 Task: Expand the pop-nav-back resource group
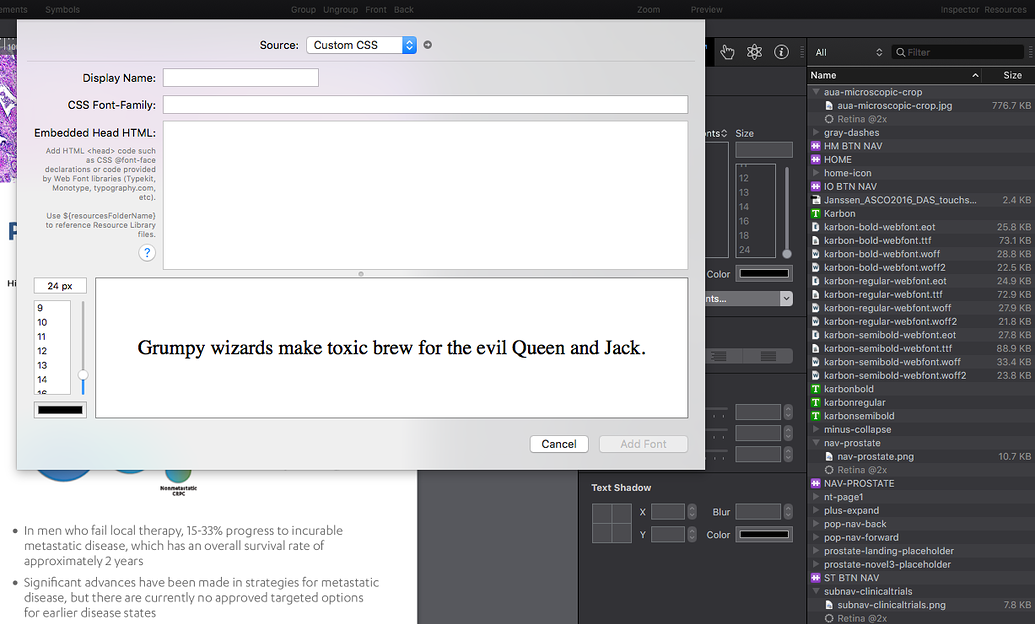816,524
